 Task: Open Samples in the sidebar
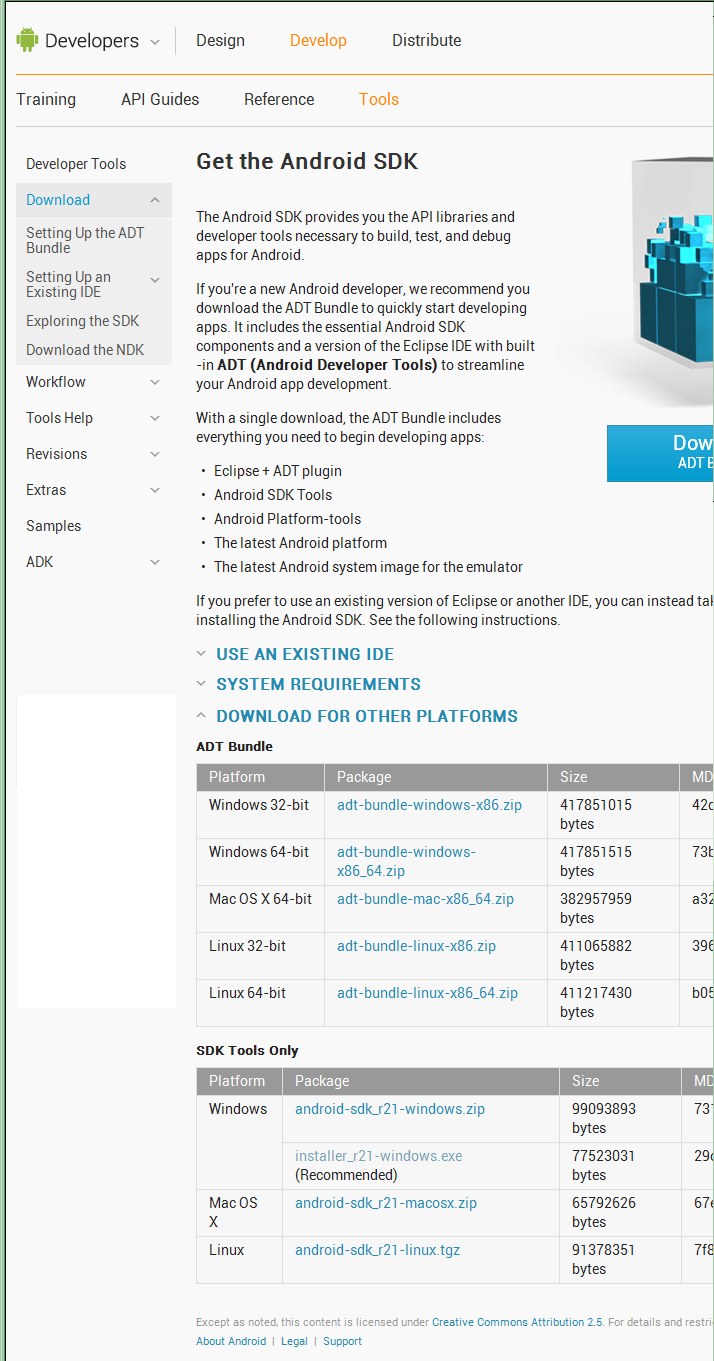(54, 526)
